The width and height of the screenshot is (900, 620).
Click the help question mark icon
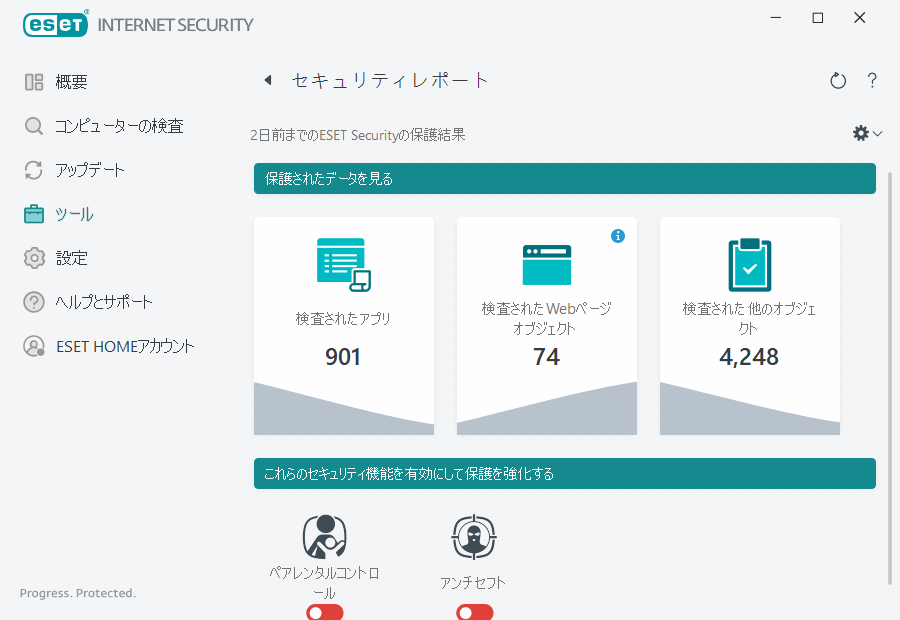tap(872, 80)
